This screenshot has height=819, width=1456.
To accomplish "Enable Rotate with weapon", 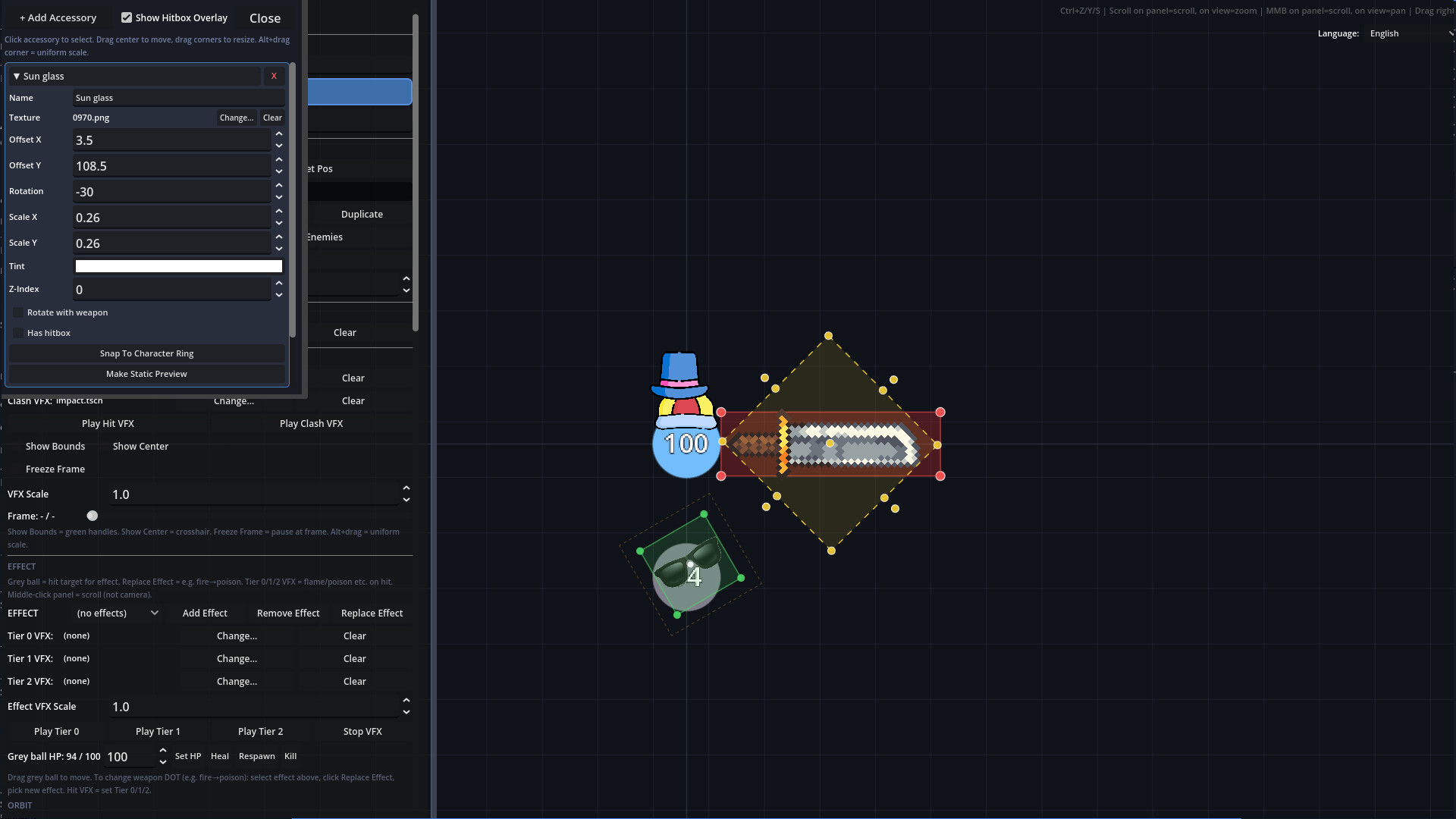I will (x=17, y=312).
